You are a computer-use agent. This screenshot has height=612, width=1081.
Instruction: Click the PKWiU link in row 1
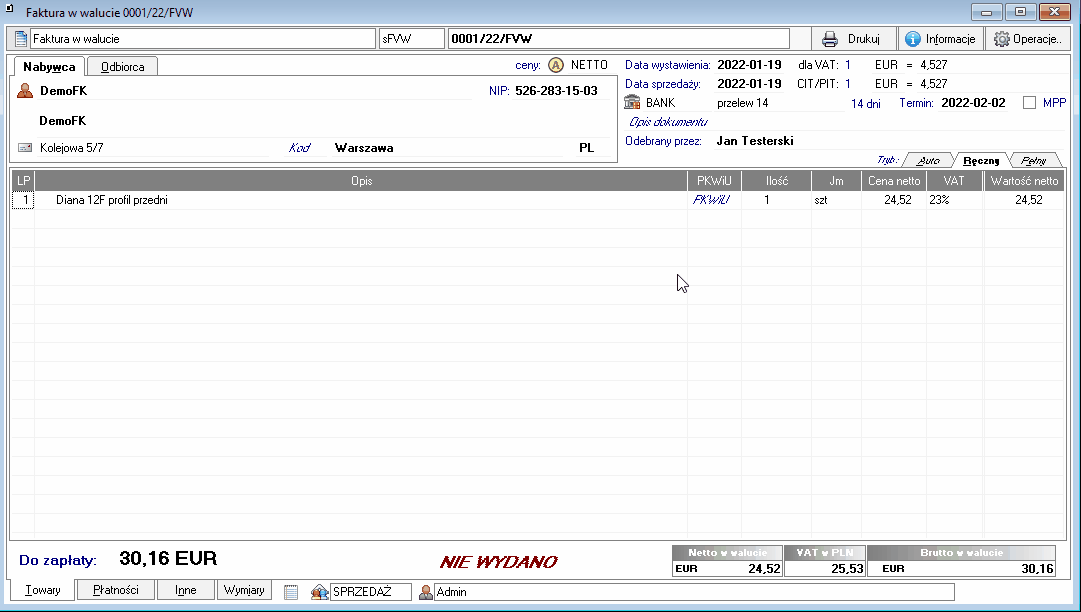pyautogui.click(x=712, y=200)
